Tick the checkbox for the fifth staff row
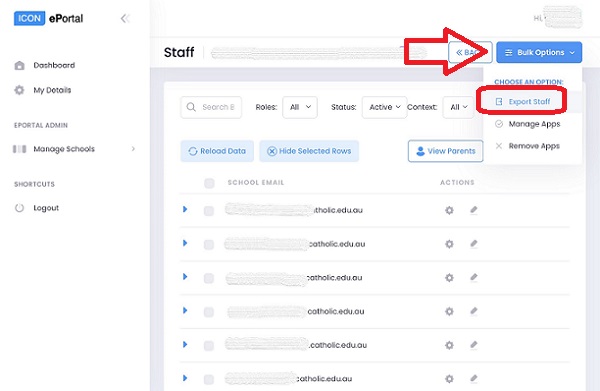This screenshot has width=600, height=391. point(209,345)
